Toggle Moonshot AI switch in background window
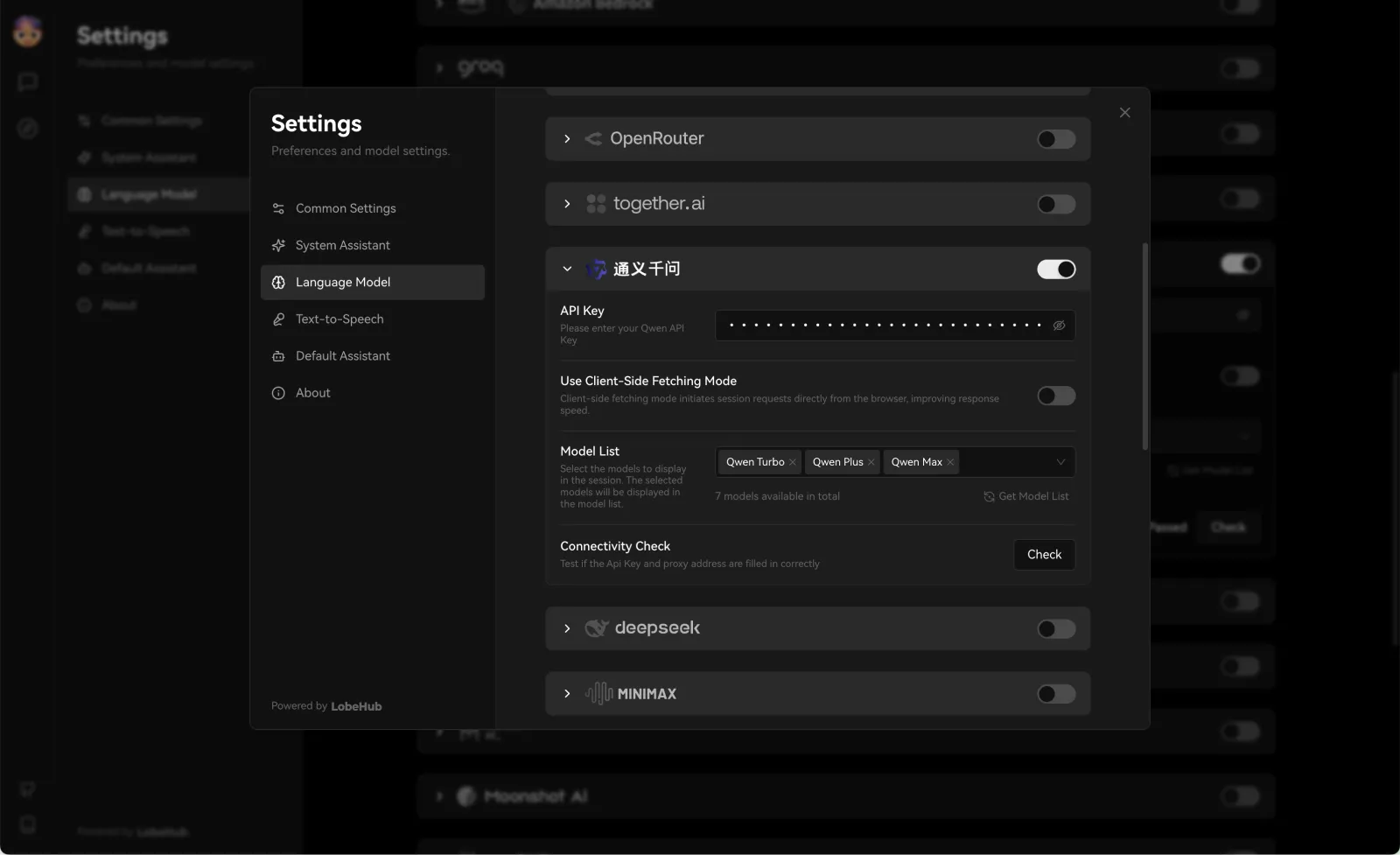 (1240, 796)
